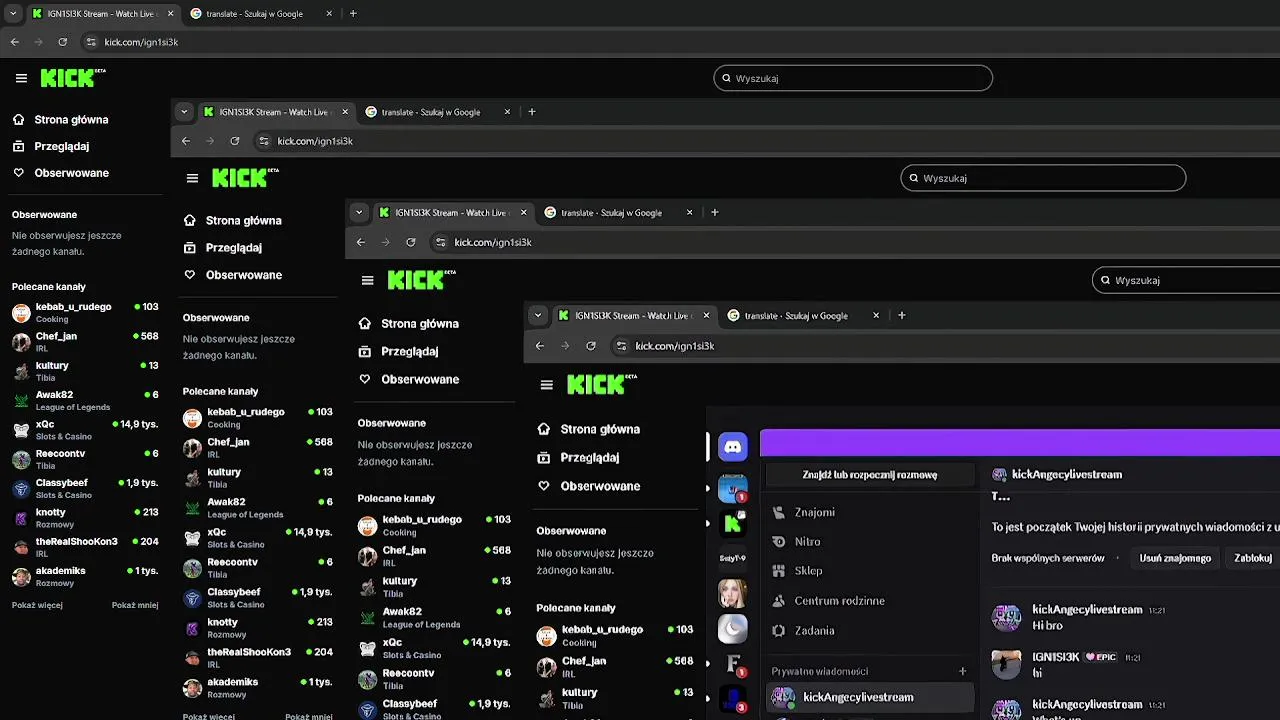This screenshot has height=720, width=1280.
Task: Add new tab in innermost browser window
Action: pyautogui.click(x=901, y=315)
